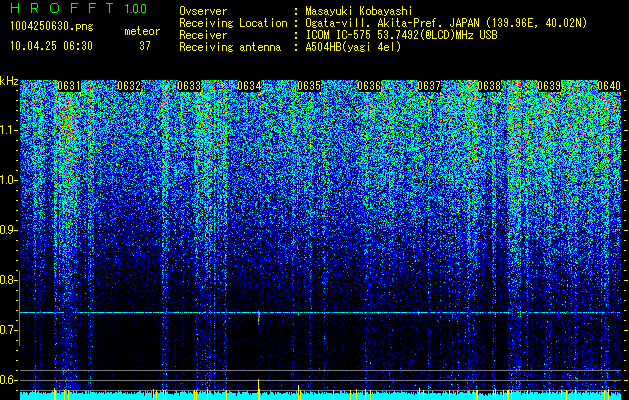Click the 0636 time marker
The width and height of the screenshot is (629, 400).
click(369, 86)
